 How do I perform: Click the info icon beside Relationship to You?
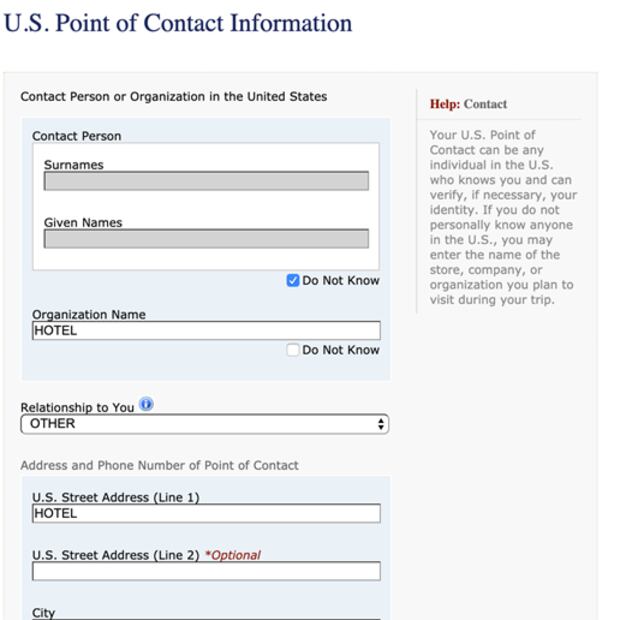coord(147,405)
